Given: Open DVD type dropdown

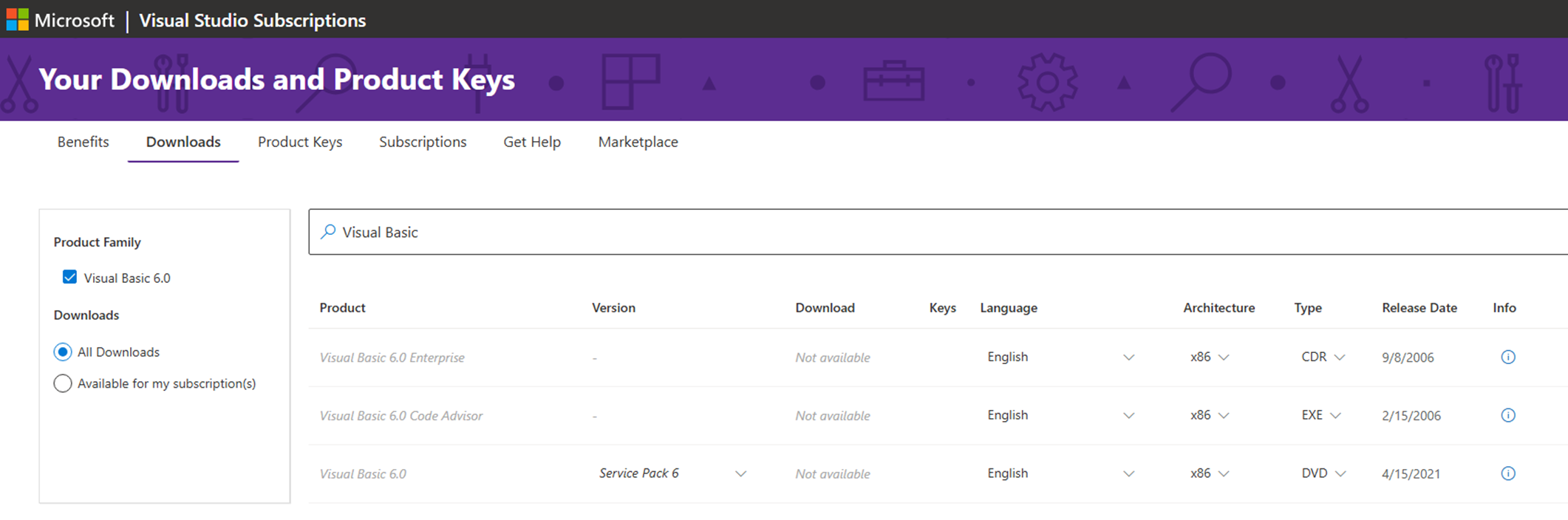Looking at the screenshot, I should point(1323,473).
